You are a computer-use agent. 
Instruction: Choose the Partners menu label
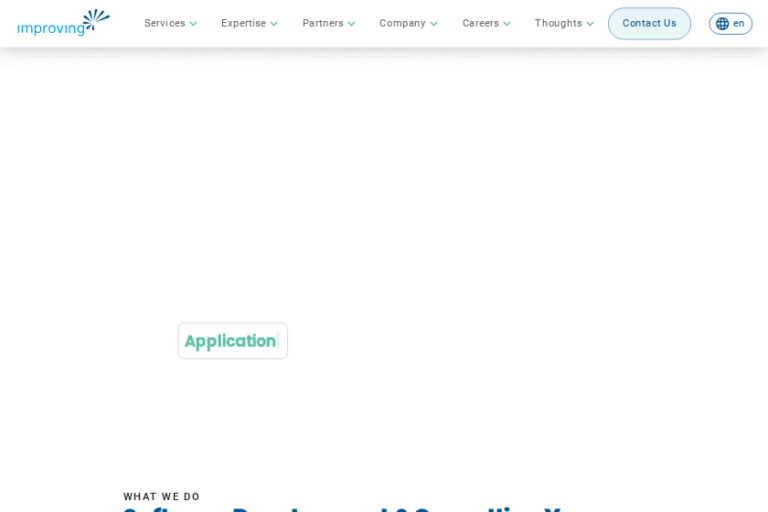[x=322, y=23]
